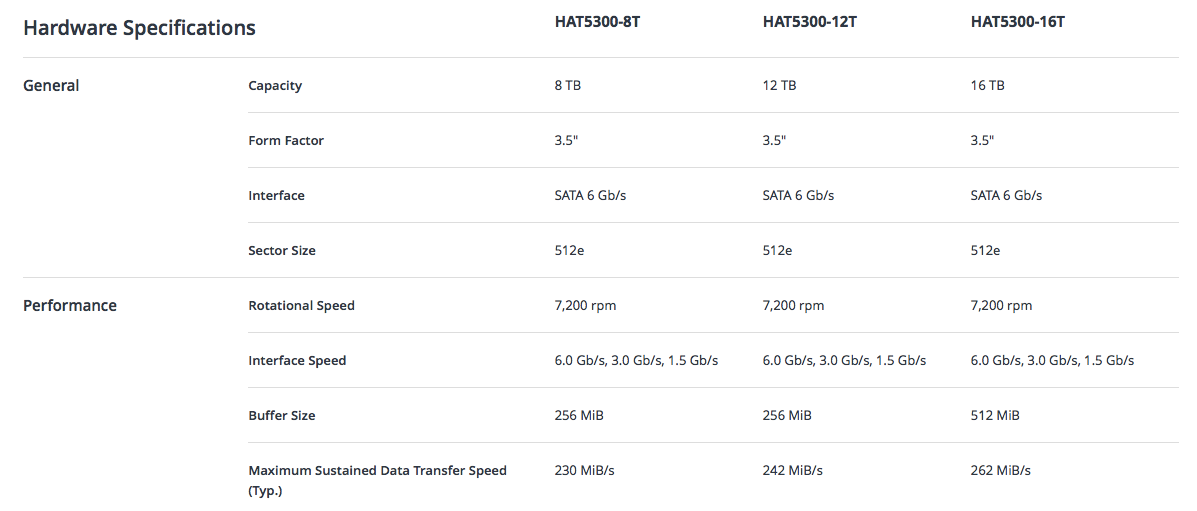Screen dimensions: 1197x511
Task: Select the HAT5300-12T model heading
Action: 808,22
